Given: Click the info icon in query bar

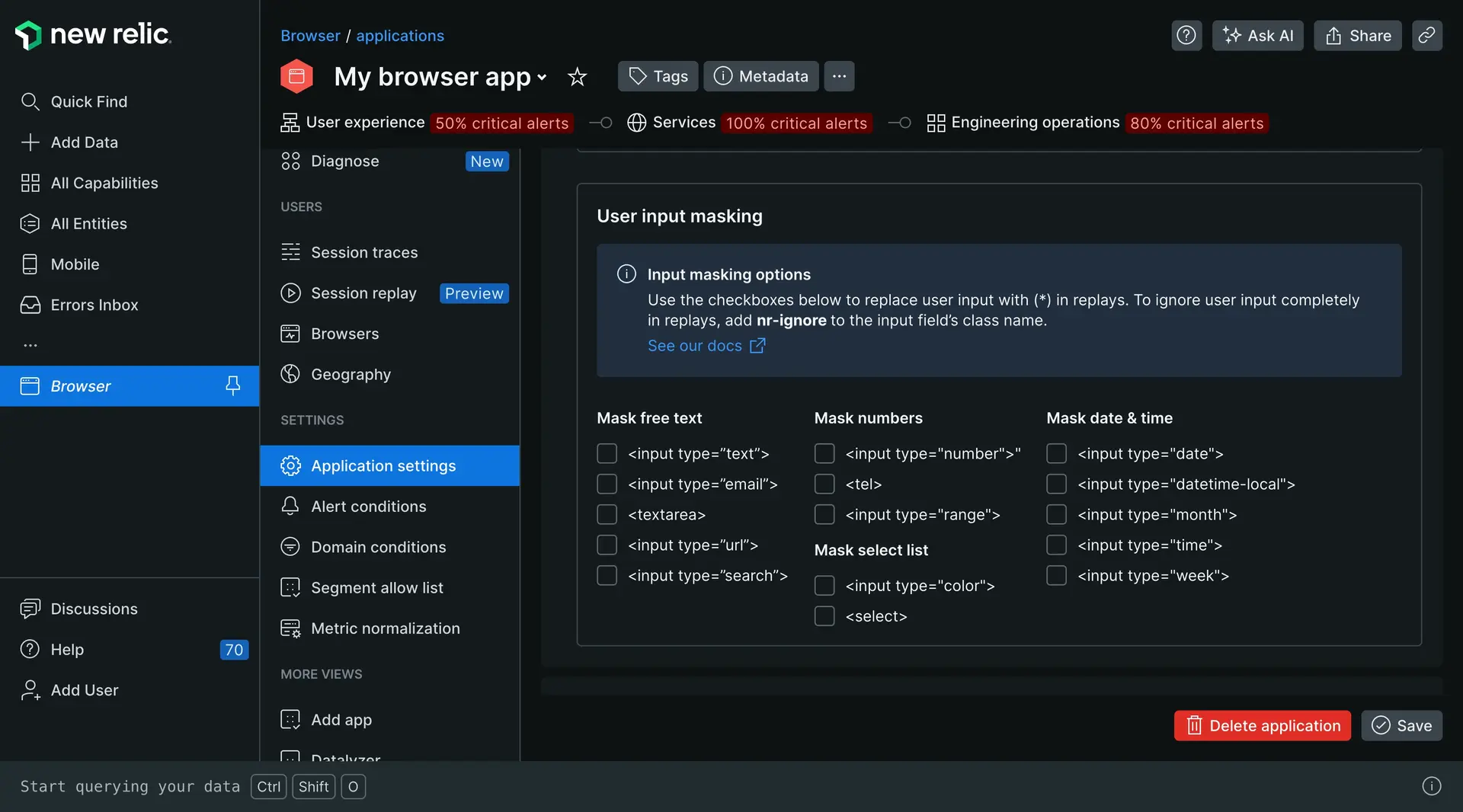Looking at the screenshot, I should (x=1432, y=786).
